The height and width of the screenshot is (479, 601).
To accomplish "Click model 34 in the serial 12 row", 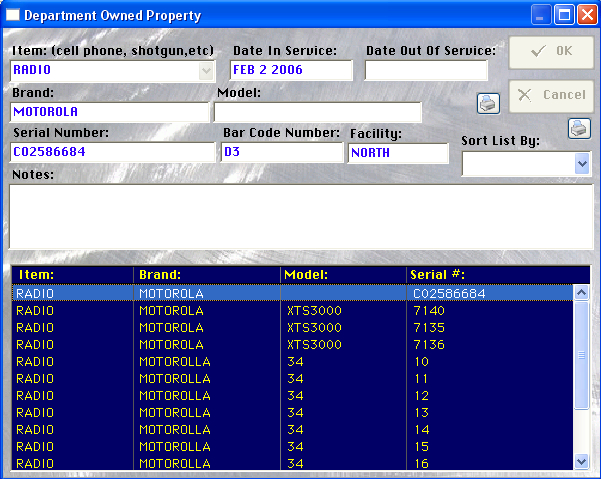I will pyautogui.click(x=295, y=395).
